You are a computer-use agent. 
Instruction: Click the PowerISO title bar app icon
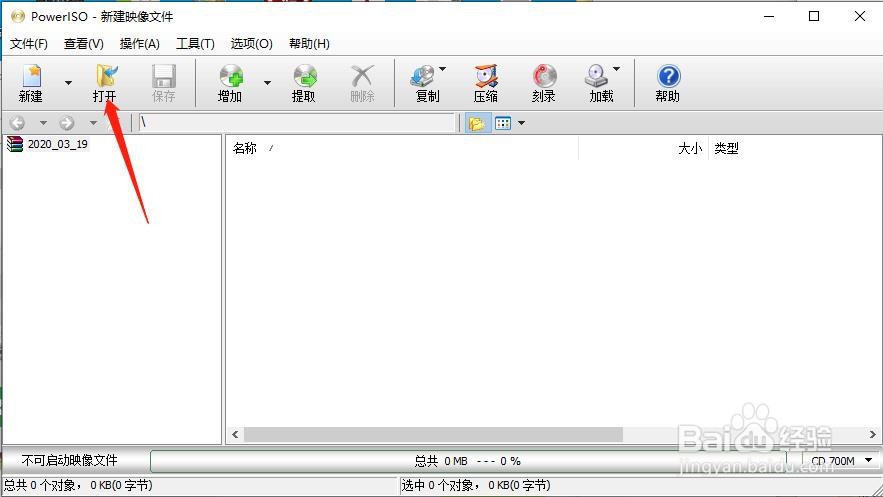pyautogui.click(x=18, y=16)
